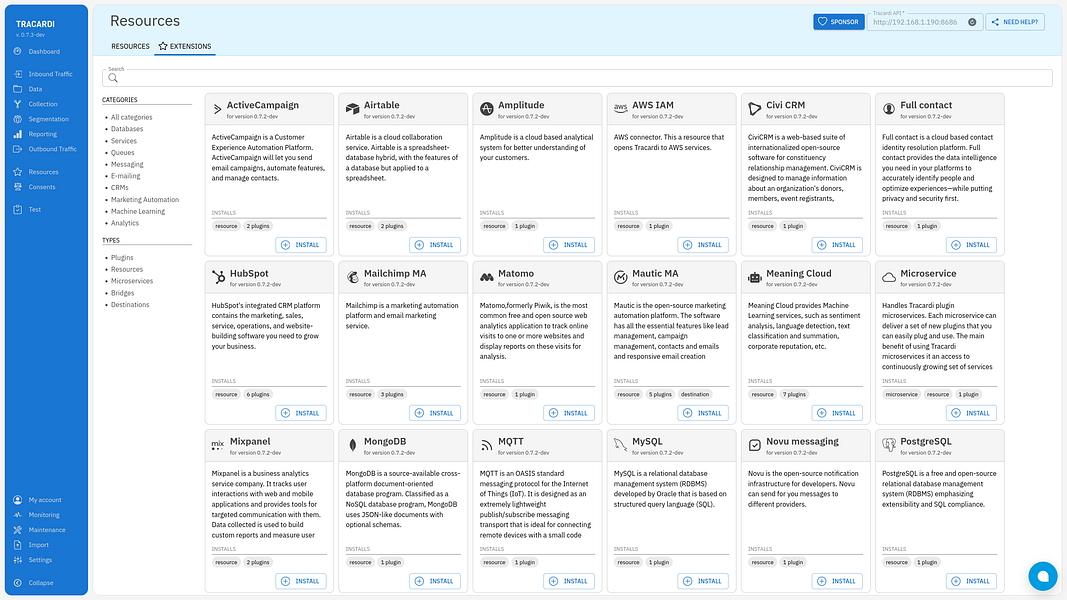
Task: Install the MongoDB extension
Action: (x=435, y=581)
